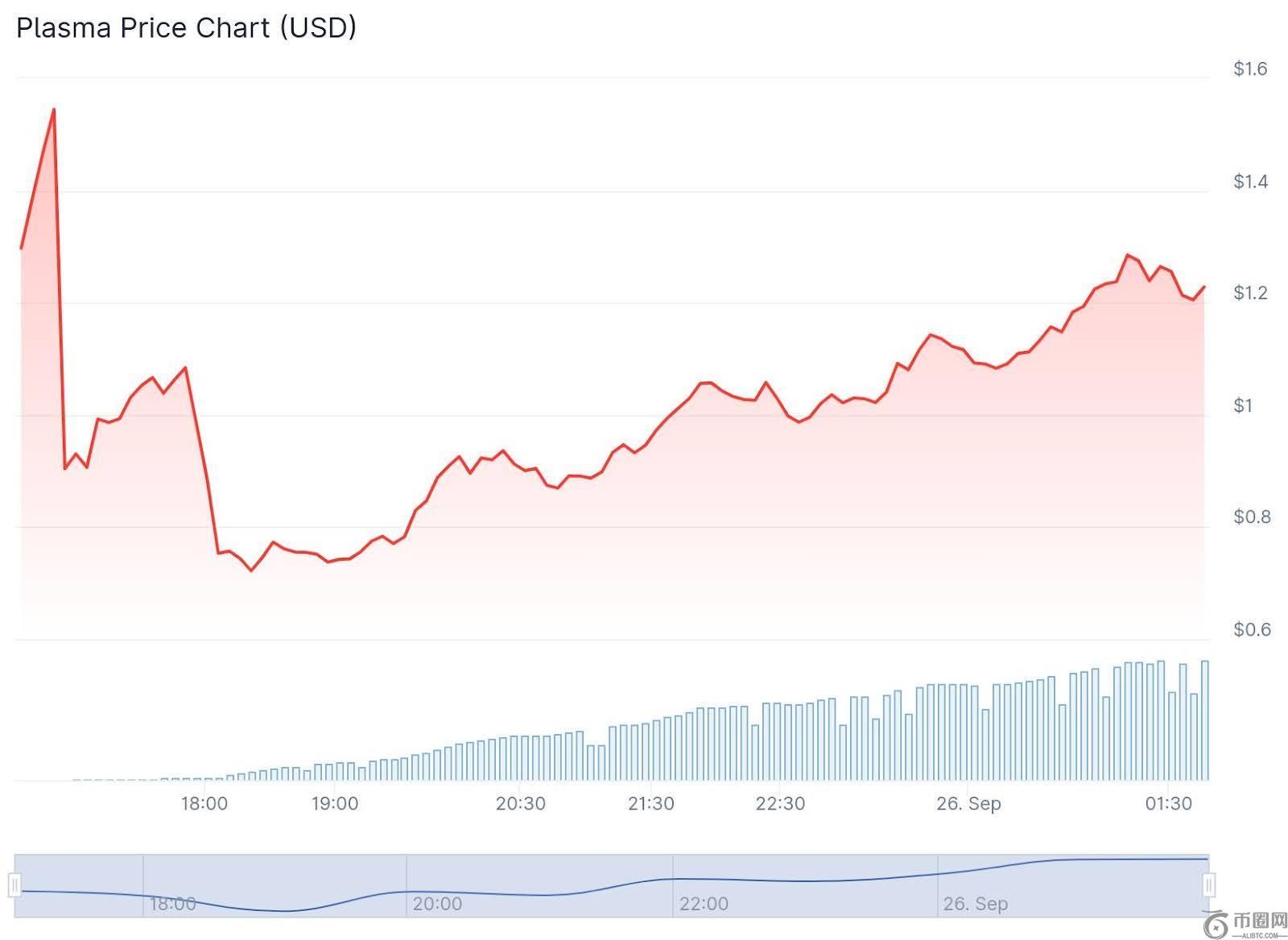
Task: Click the $1.4 price axis label
Action: (x=1250, y=182)
